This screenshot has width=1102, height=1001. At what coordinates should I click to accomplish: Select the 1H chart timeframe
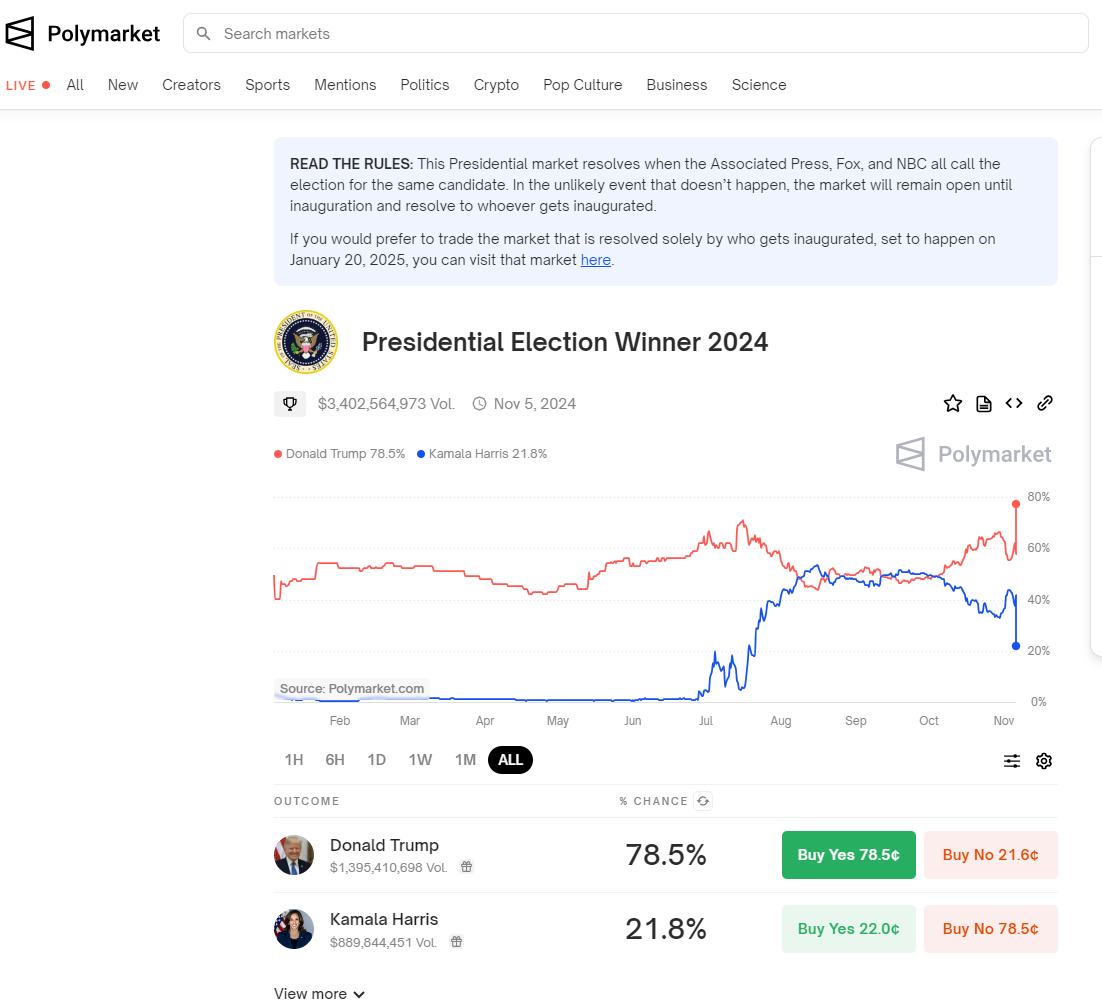tap(293, 760)
